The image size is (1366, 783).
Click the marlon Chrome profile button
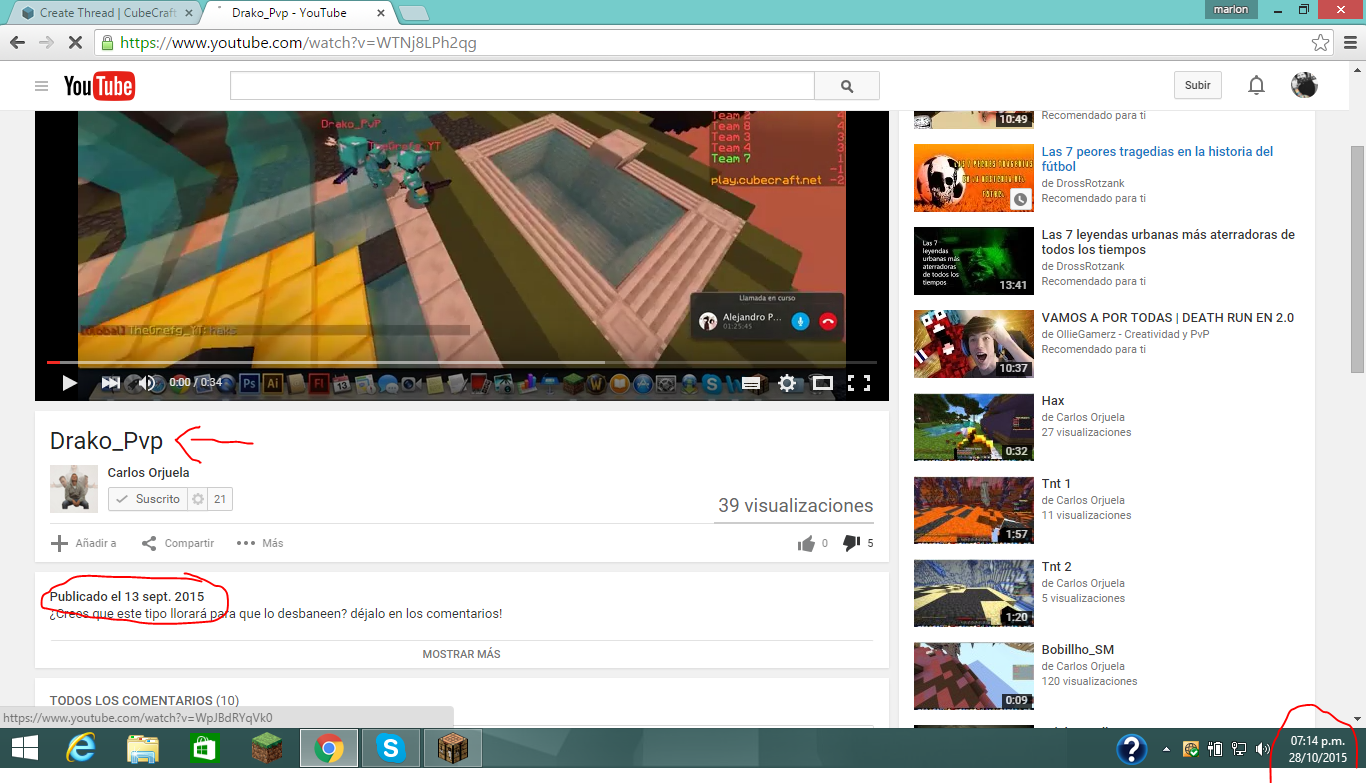point(1231,9)
